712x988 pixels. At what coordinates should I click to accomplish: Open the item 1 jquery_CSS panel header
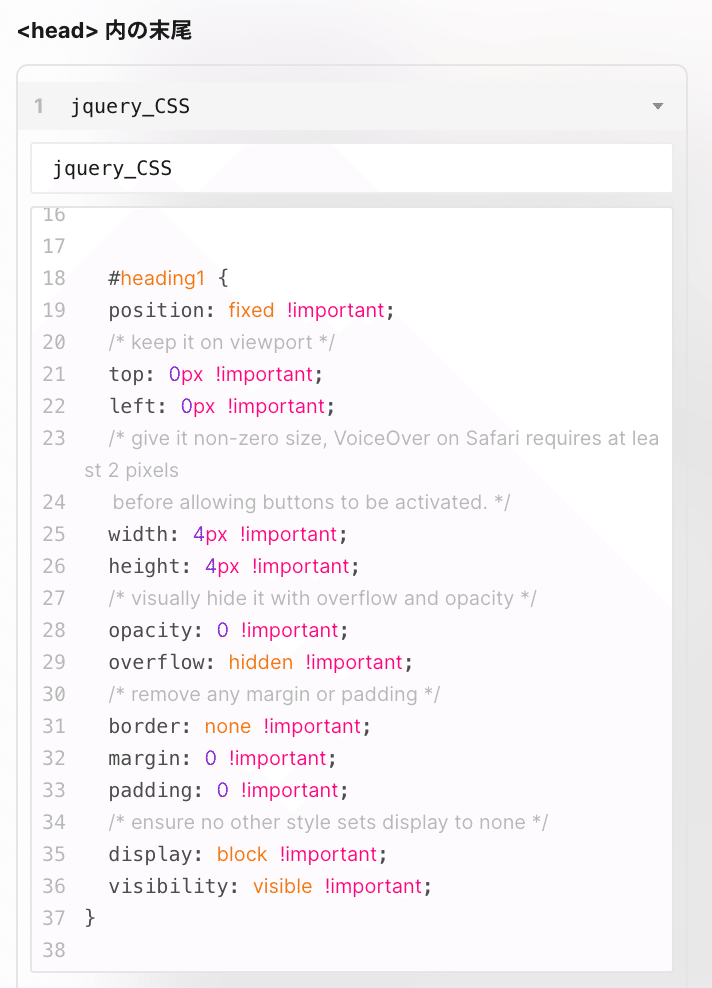click(x=130, y=105)
